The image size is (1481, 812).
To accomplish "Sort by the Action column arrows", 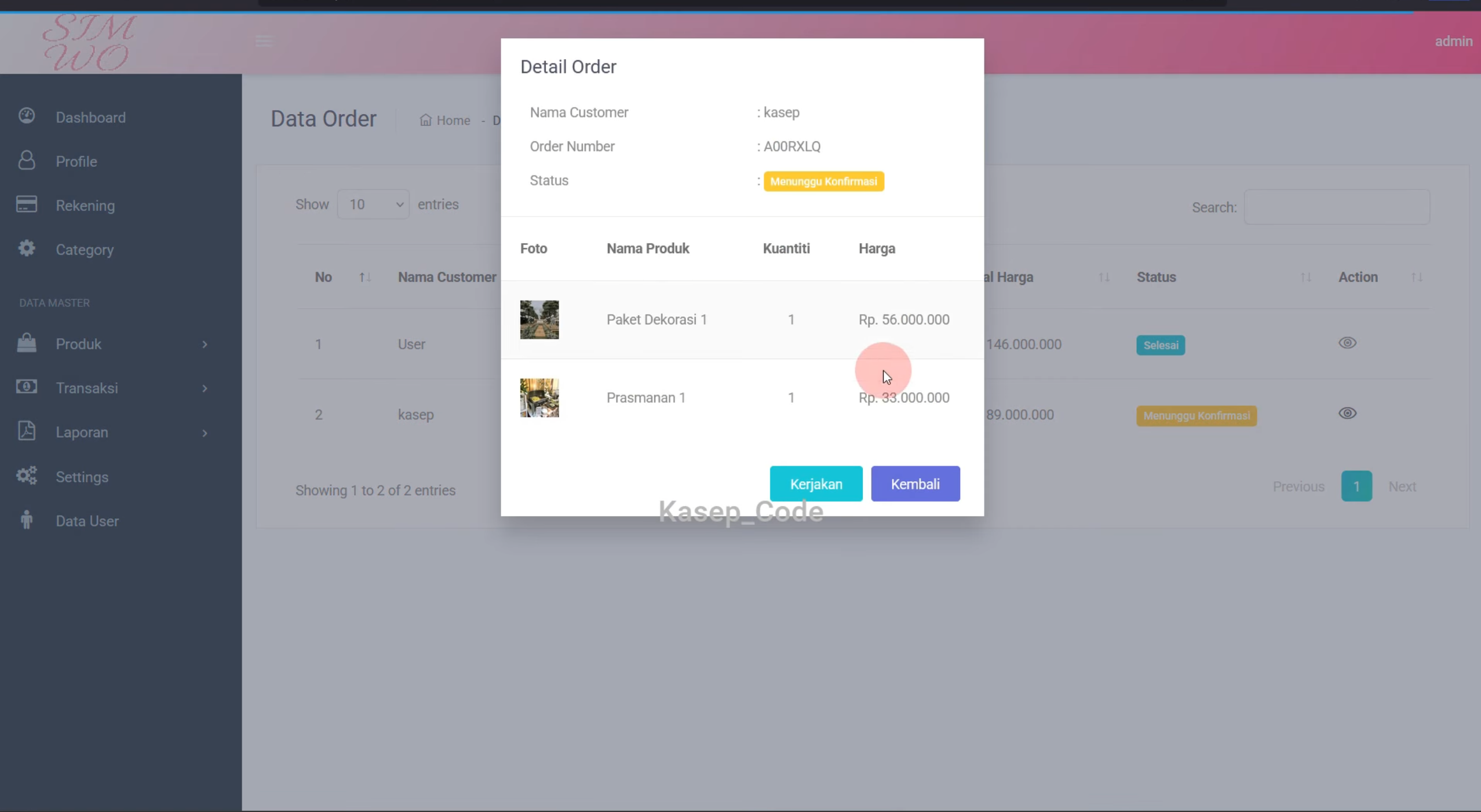I will 1417,277.
